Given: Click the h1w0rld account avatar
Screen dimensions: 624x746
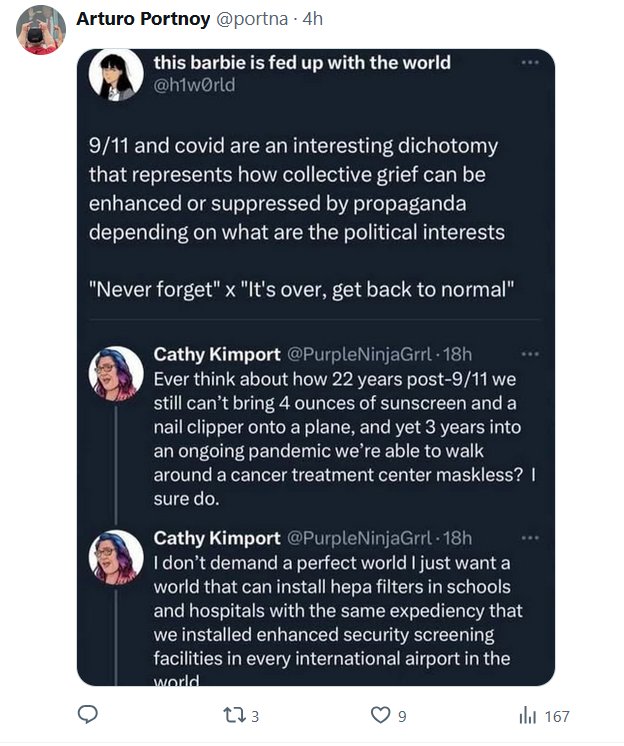Looking at the screenshot, I should click(117, 75).
